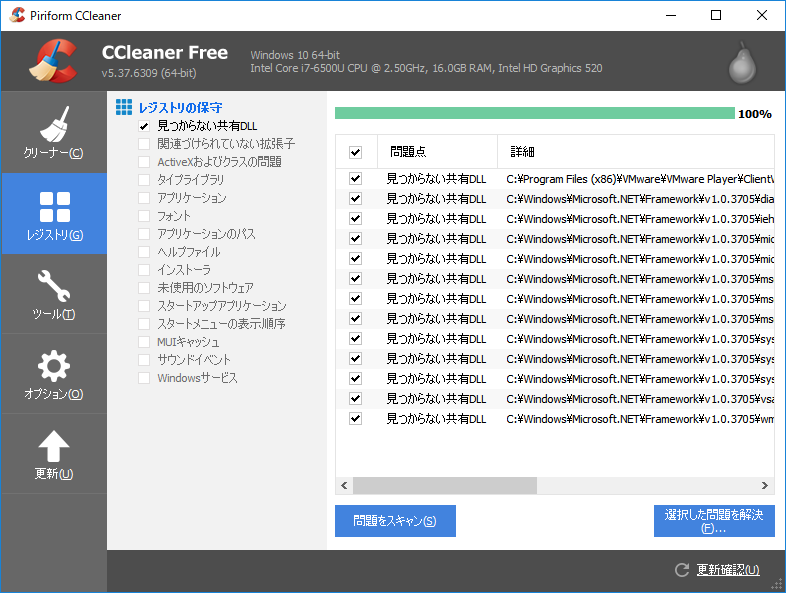Screen dimensions: 786x593
Task: Uncheck the v1.0.3705¥vsa result row checkbox
Action: click(x=355, y=399)
